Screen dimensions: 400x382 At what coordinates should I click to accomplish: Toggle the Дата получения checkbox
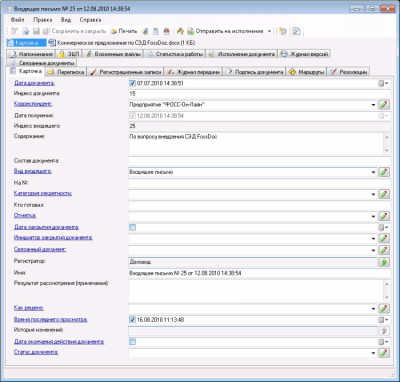click(132, 116)
